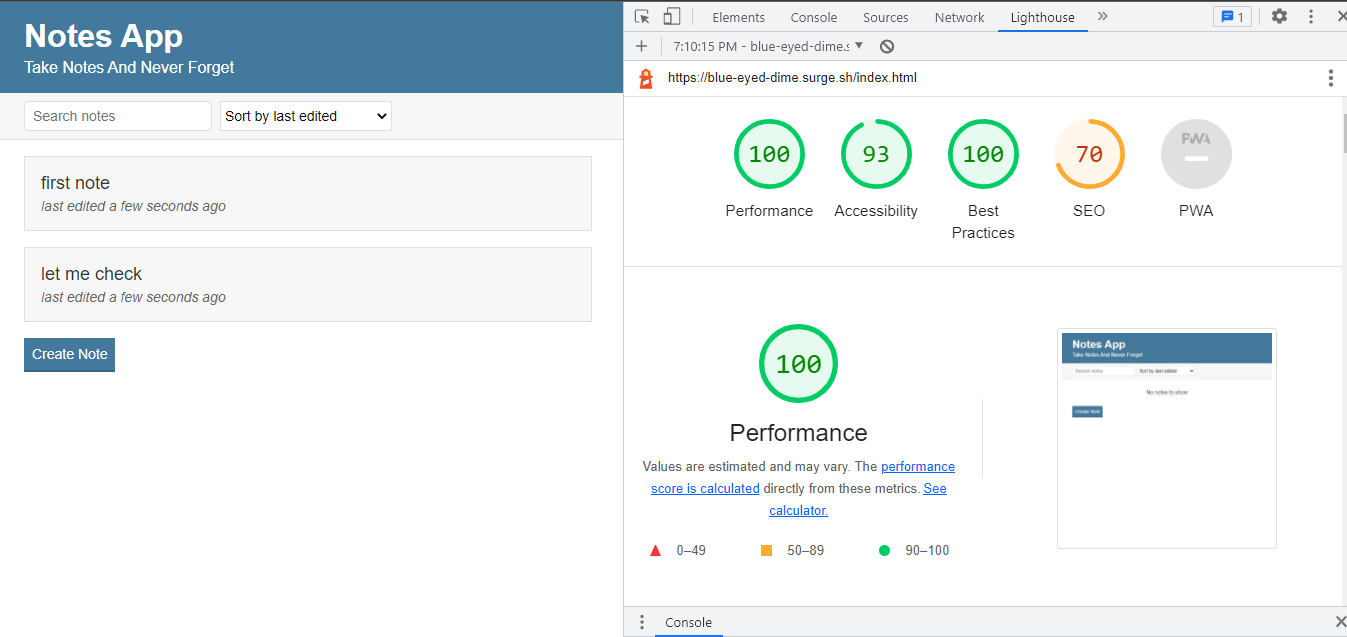Image resolution: width=1347 pixels, height=637 pixels.
Task: Click the large Performance 100 gauge
Action: 798,364
